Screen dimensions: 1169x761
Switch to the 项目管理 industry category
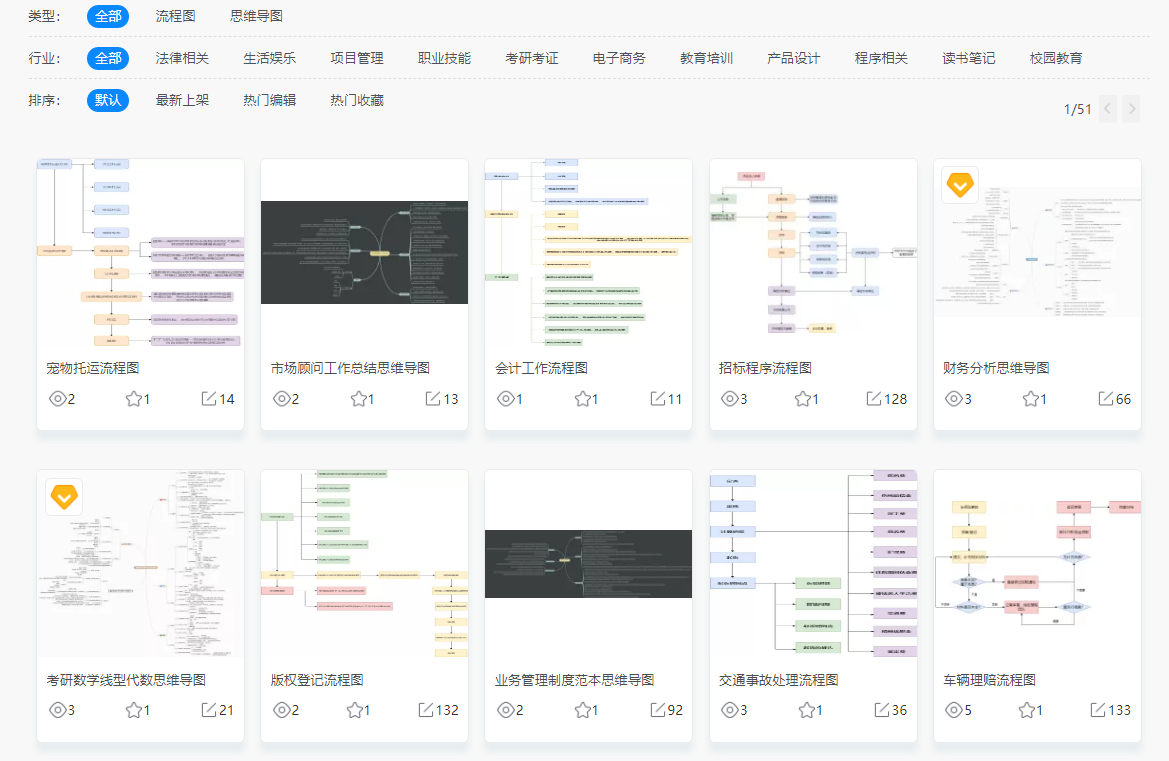355,59
